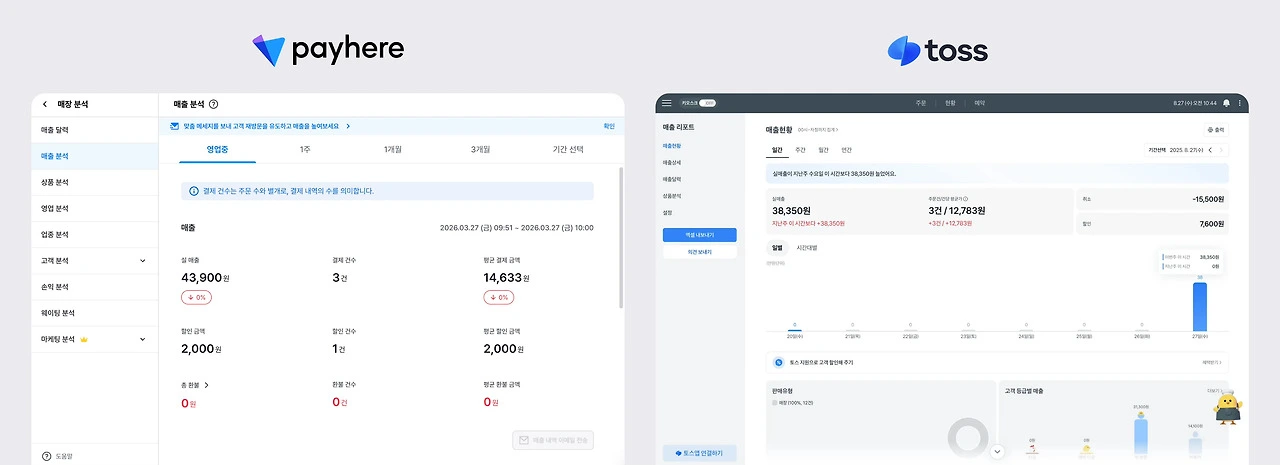Click the toss logo
The image size is (1280, 465).
[937, 50]
